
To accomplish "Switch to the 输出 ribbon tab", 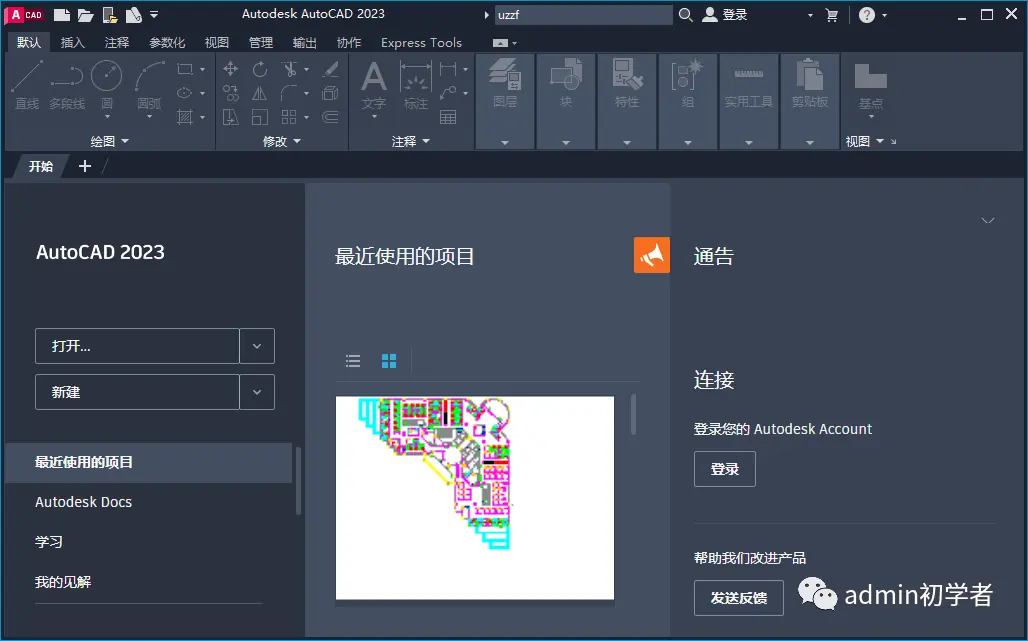I will (305, 43).
